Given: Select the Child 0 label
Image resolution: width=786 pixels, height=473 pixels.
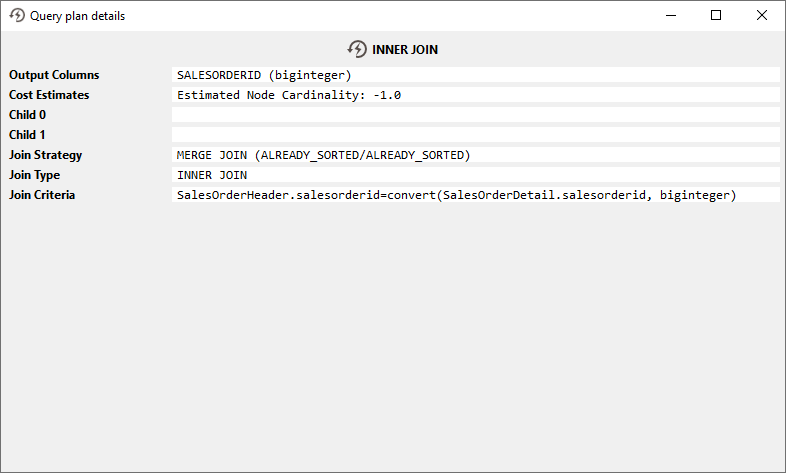Looking at the screenshot, I should 27,115.
